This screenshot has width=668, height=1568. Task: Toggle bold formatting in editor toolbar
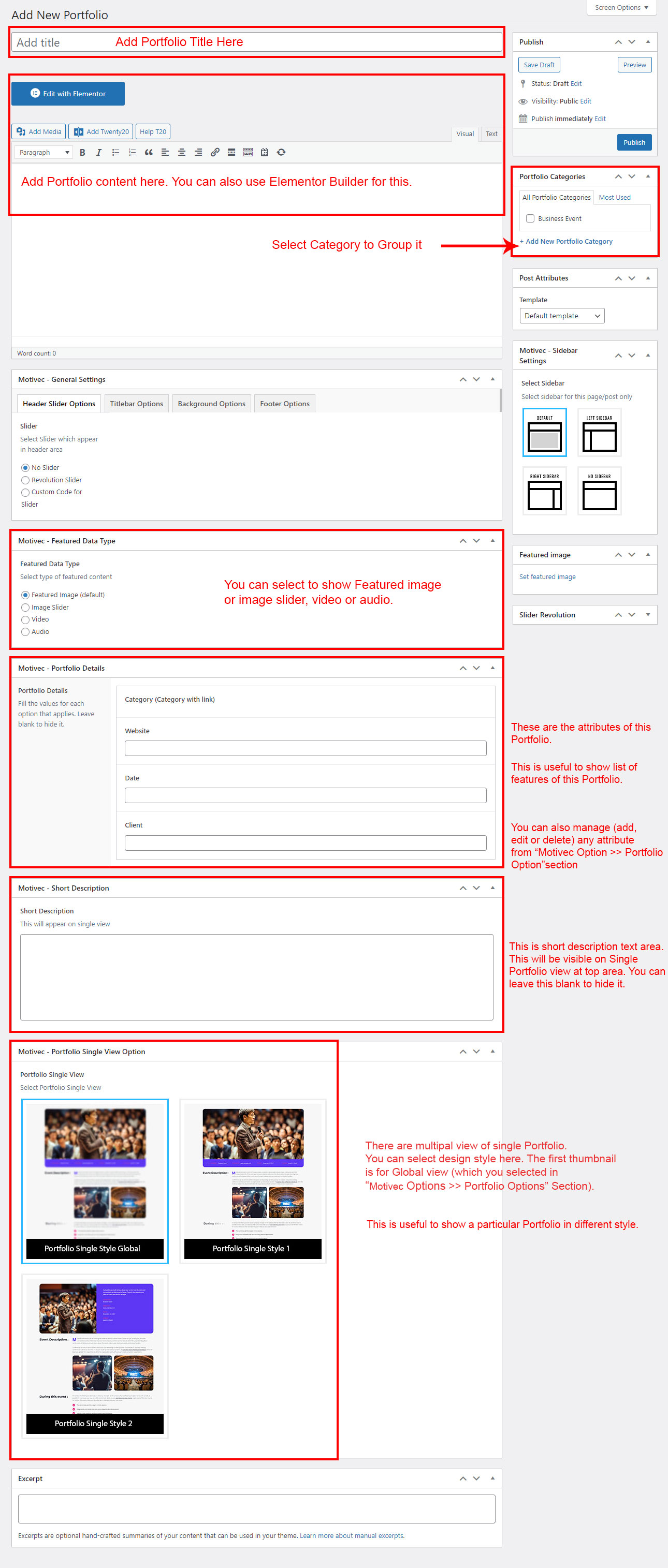82,152
